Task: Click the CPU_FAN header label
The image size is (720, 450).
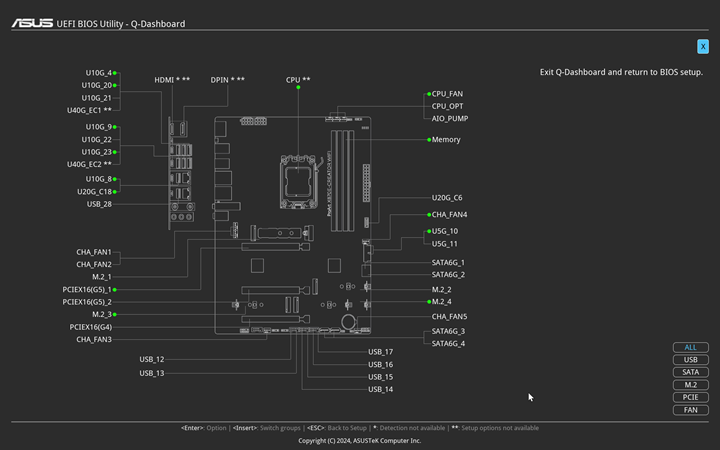Action: coord(447,94)
